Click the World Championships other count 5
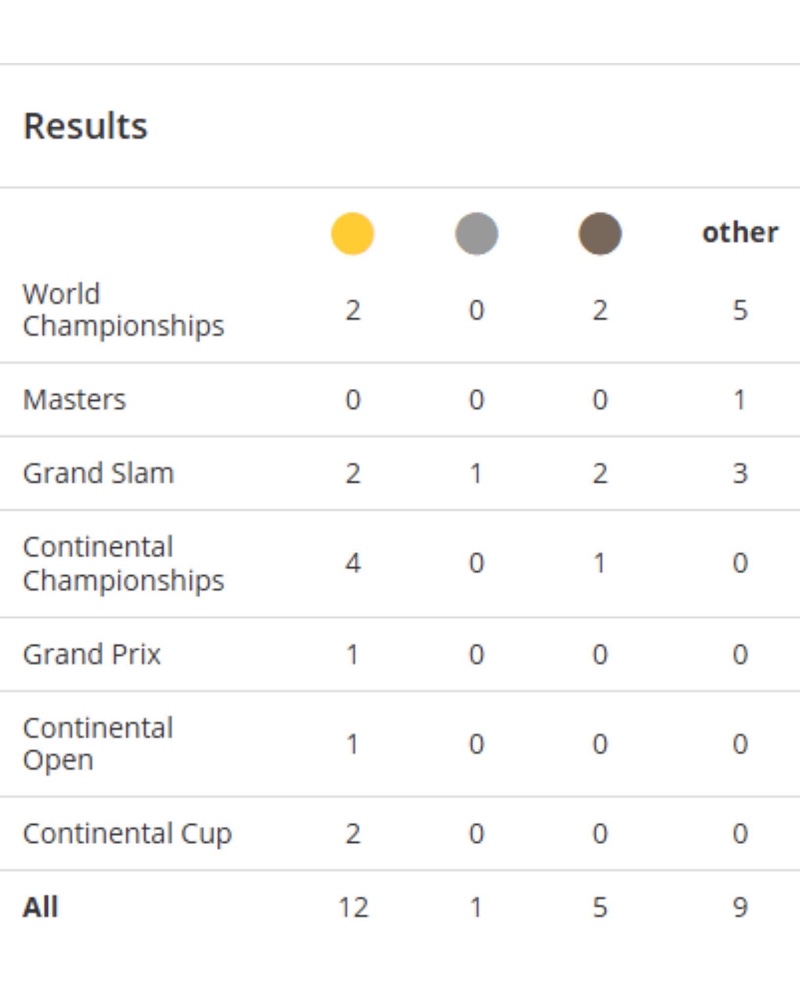This screenshot has height=1000, width=800. (x=740, y=310)
